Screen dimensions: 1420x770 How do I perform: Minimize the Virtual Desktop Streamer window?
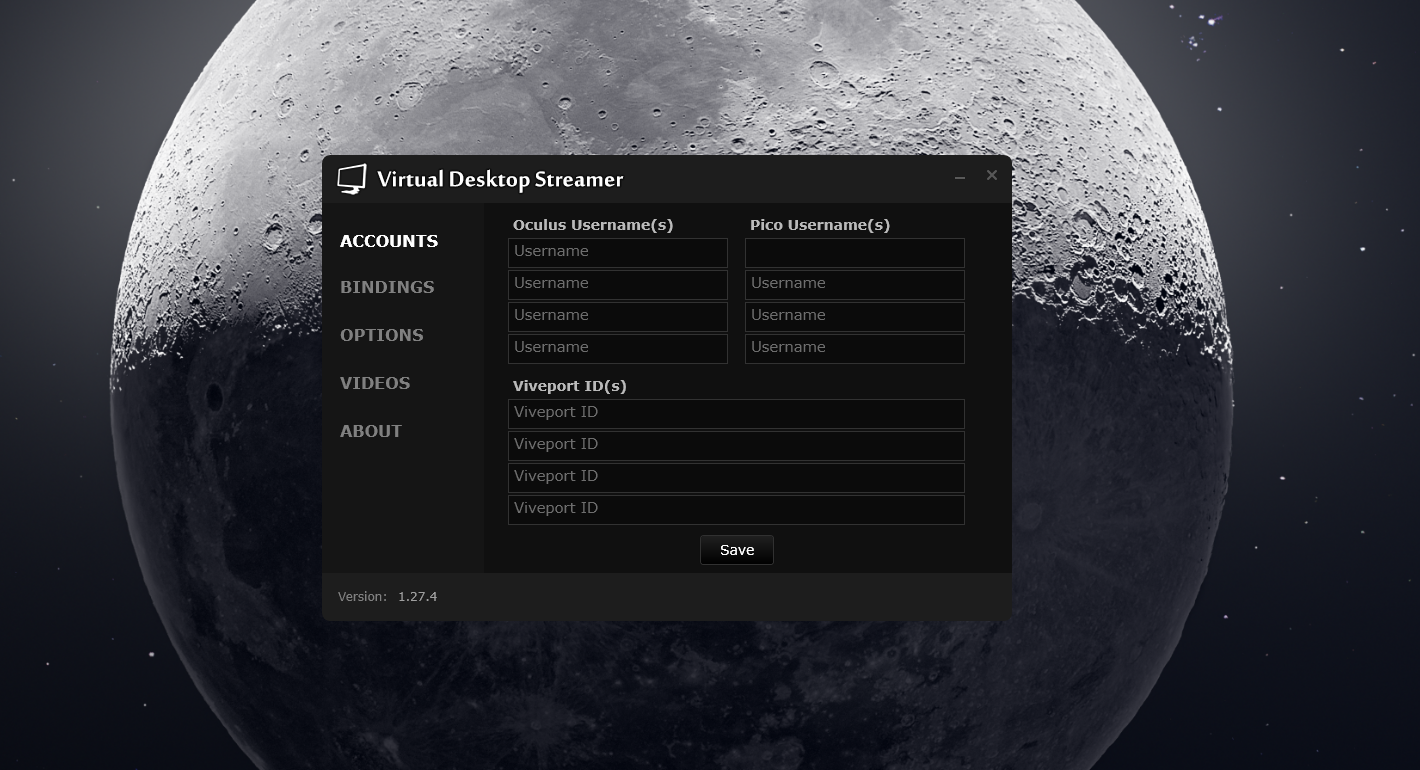960,177
